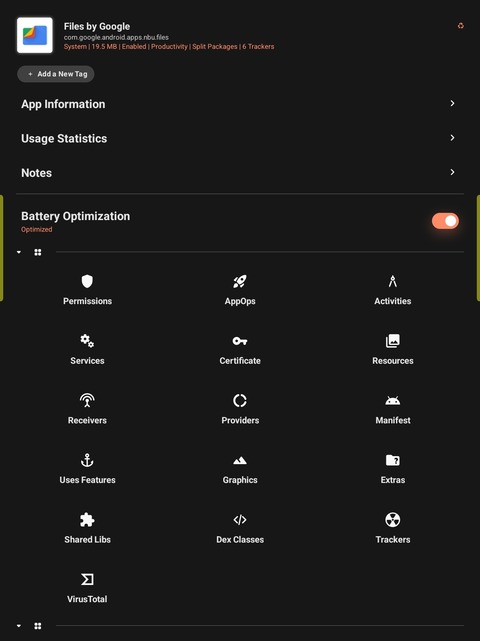Image resolution: width=480 pixels, height=641 pixels.
Task: Click Add a New Tag button
Action: (x=56, y=74)
